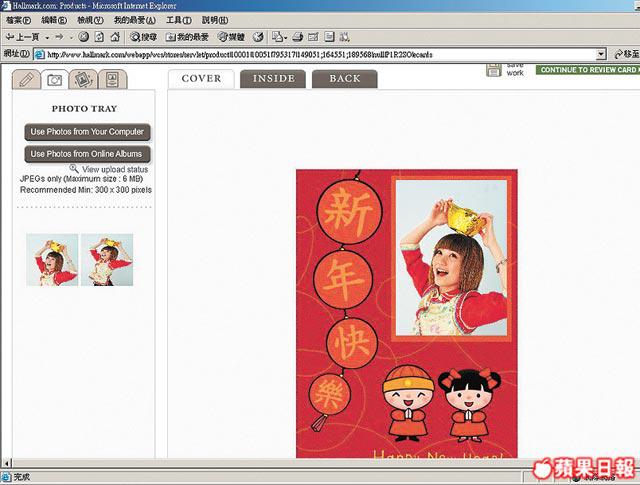Select the pencil edit-text tab icon

(26, 79)
